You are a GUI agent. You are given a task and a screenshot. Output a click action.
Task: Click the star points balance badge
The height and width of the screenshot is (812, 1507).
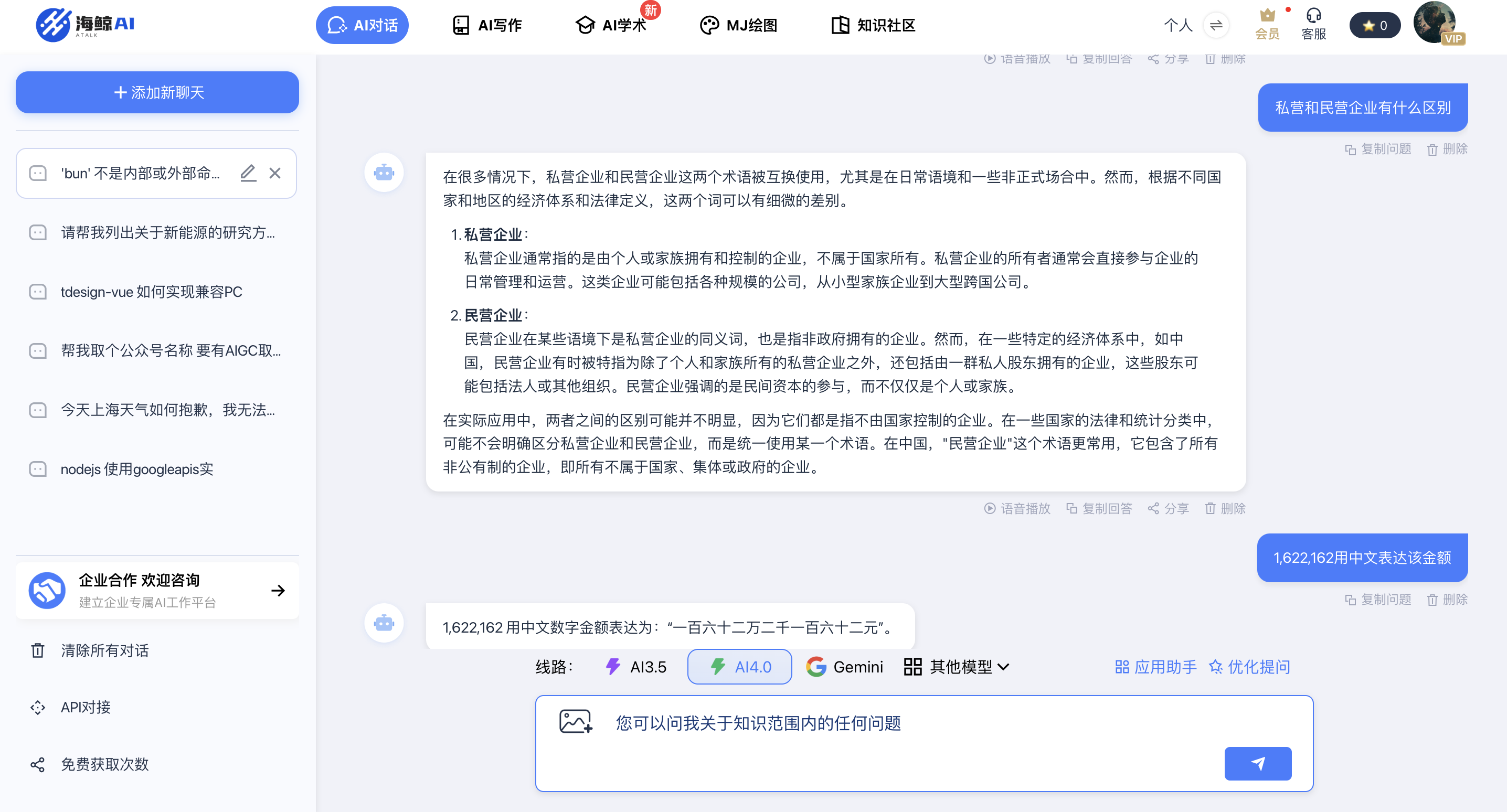click(1375, 25)
